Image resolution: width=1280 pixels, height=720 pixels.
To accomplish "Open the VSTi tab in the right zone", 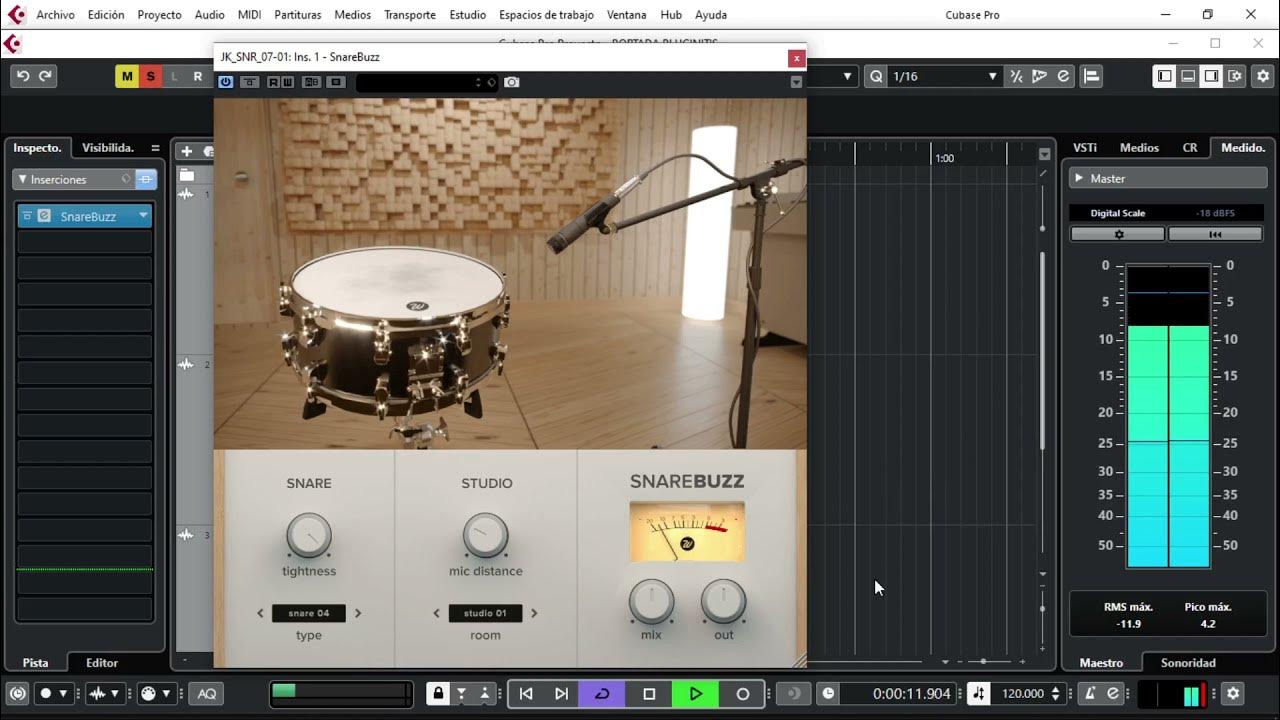I will (1085, 147).
